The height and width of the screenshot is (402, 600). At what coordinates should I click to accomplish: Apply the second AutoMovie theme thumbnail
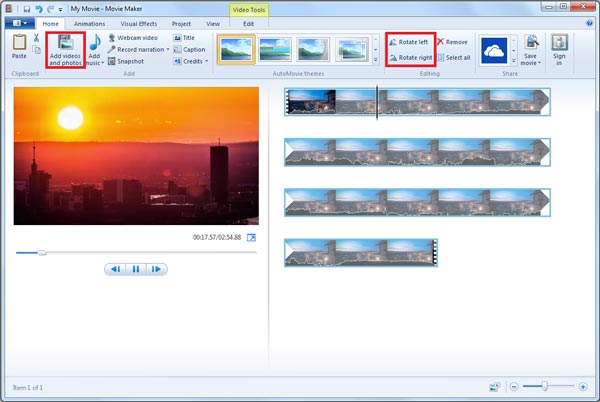(275, 49)
